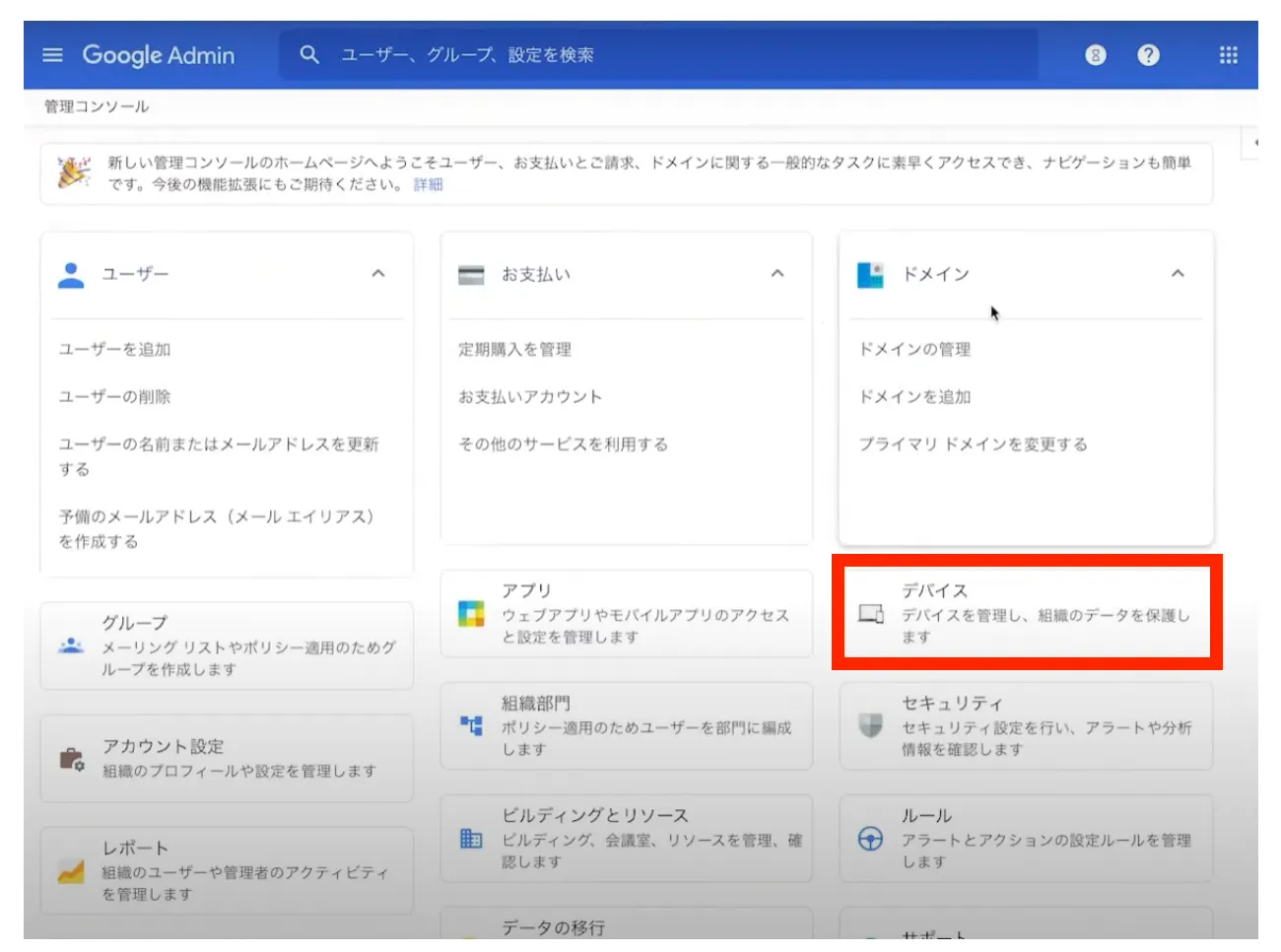This screenshot has width=1281, height=952.
Task: Collapse the ユーザー card
Action: [378, 274]
